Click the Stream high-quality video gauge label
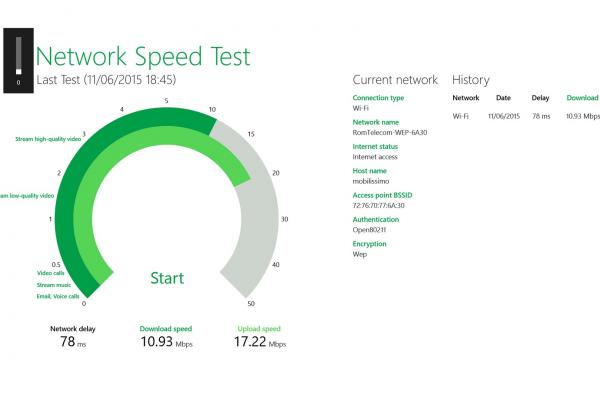Screen dimensions: 600x400 coord(48,139)
